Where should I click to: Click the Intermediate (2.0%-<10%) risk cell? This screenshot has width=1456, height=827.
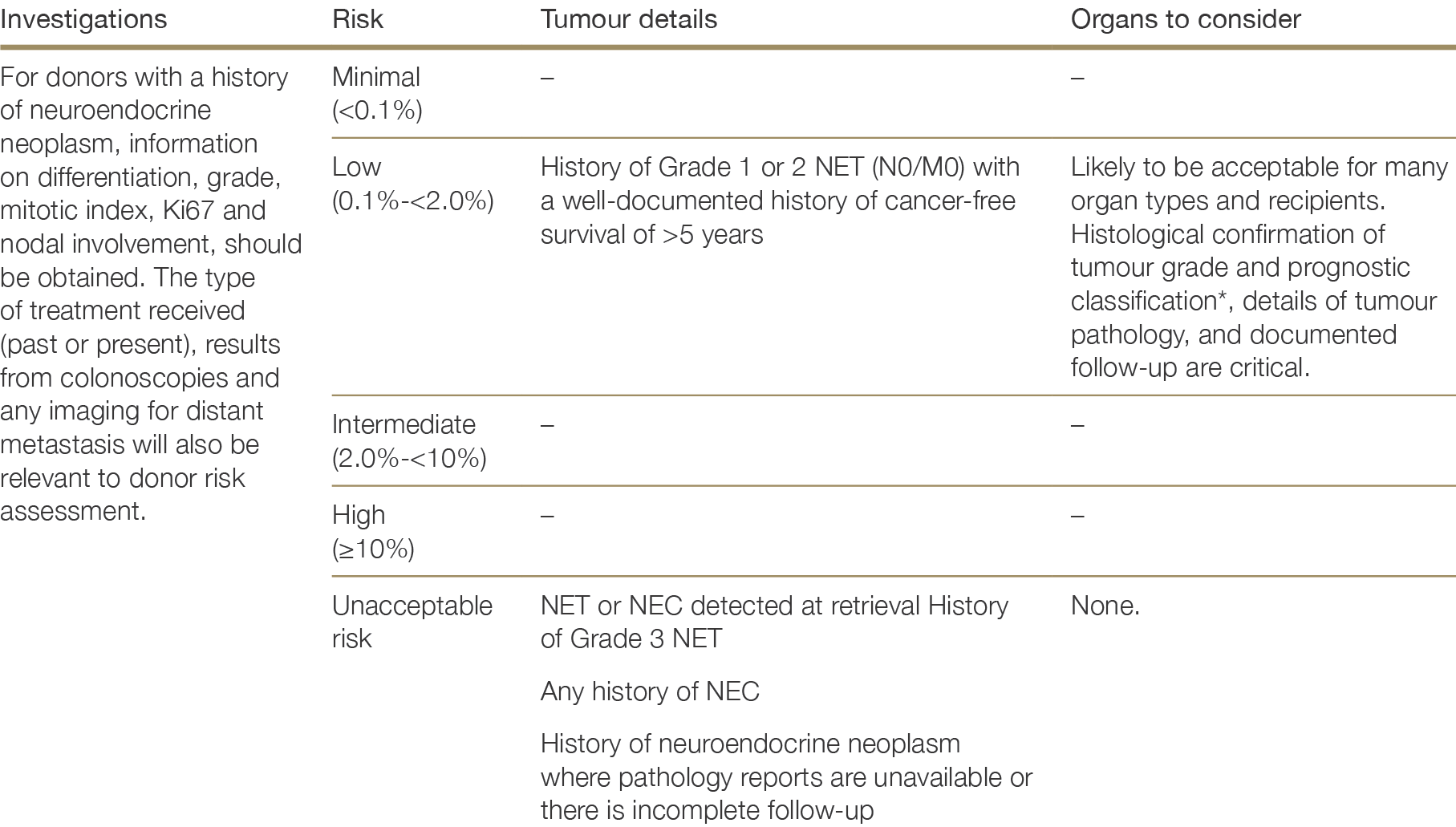(x=408, y=441)
